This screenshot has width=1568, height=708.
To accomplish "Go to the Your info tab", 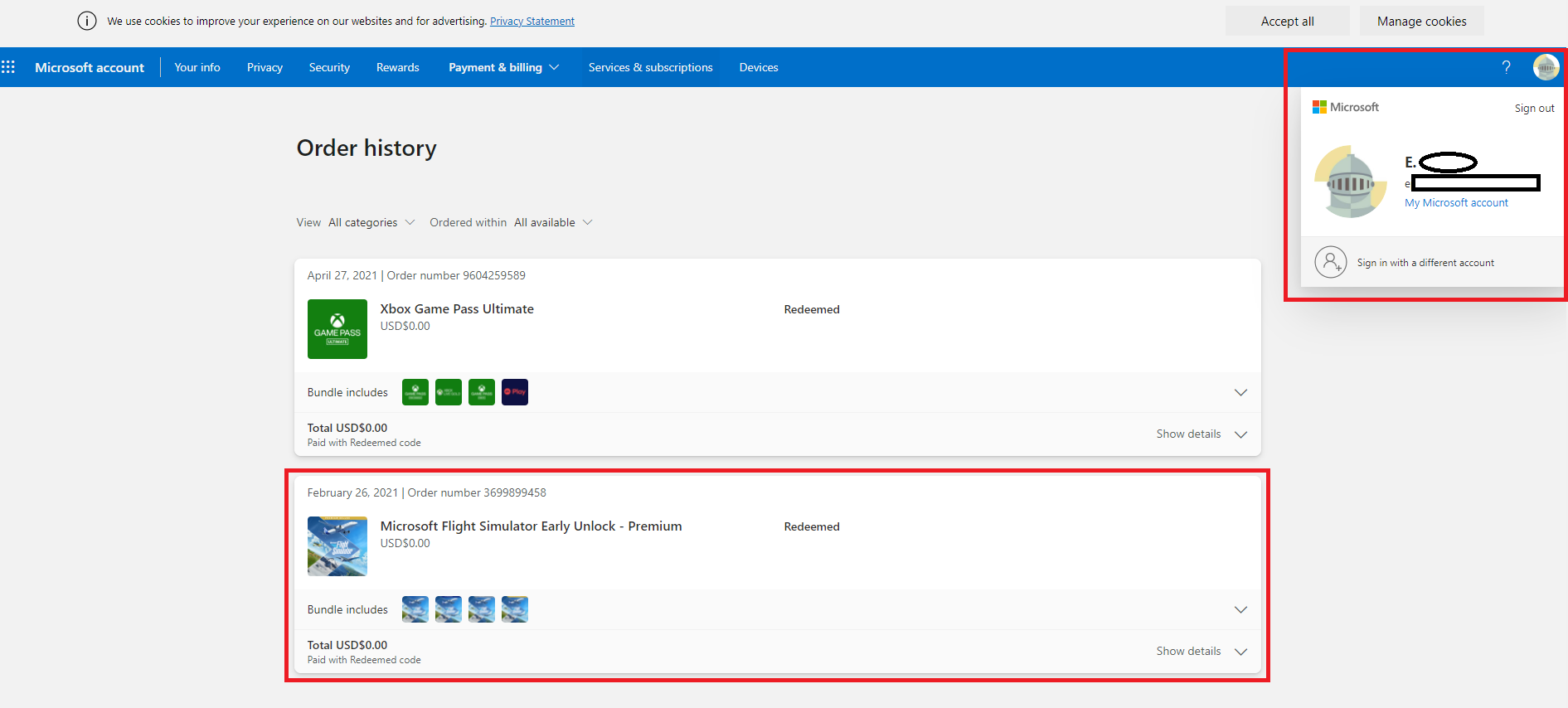I will 197,67.
